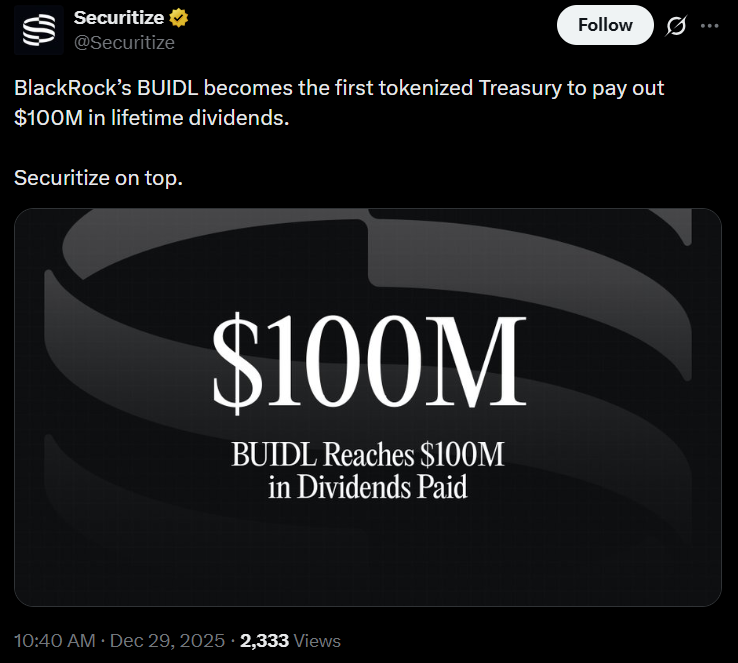The image size is (738, 663).
Task: Click "BUIDL Reaches $100M" caption in image
Action: [x=368, y=456]
